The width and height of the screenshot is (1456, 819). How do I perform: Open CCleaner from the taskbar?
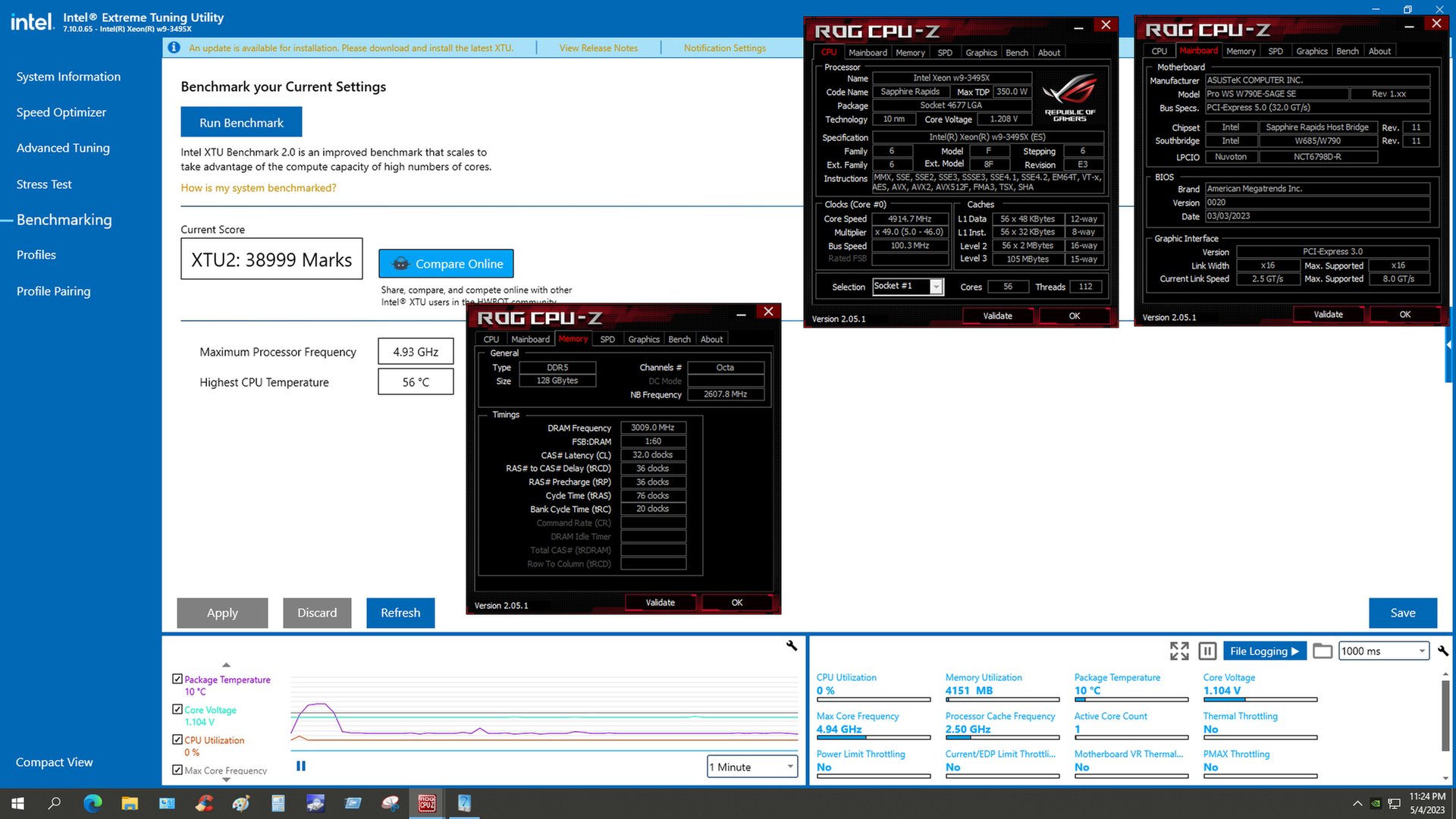[204, 803]
